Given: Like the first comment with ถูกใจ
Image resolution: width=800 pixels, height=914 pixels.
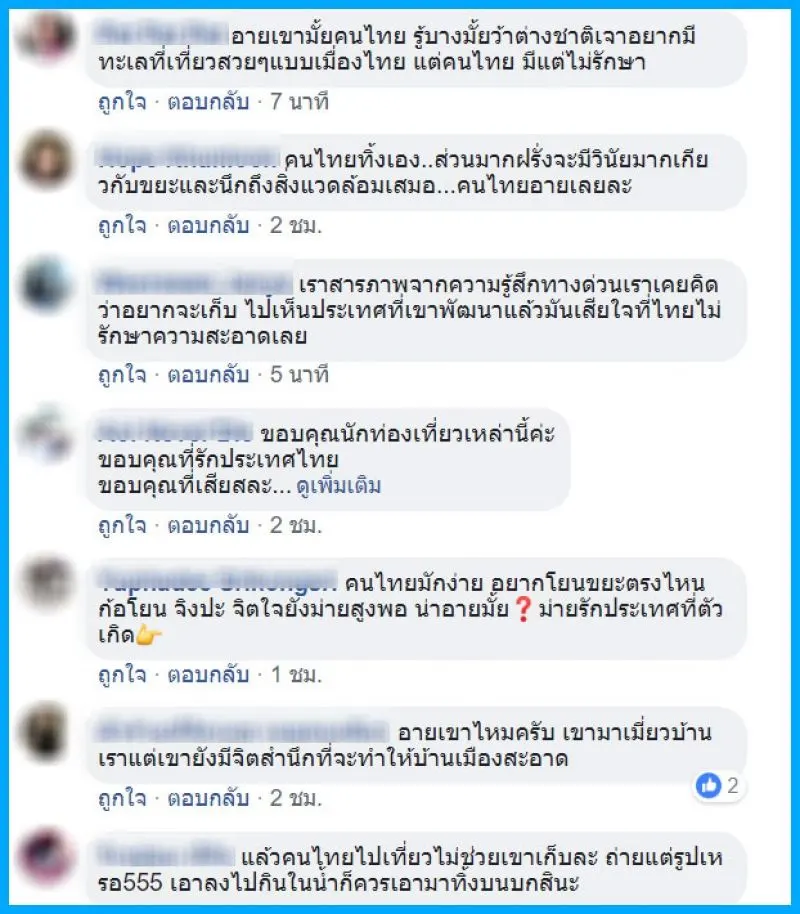Looking at the screenshot, I should pos(122,102).
